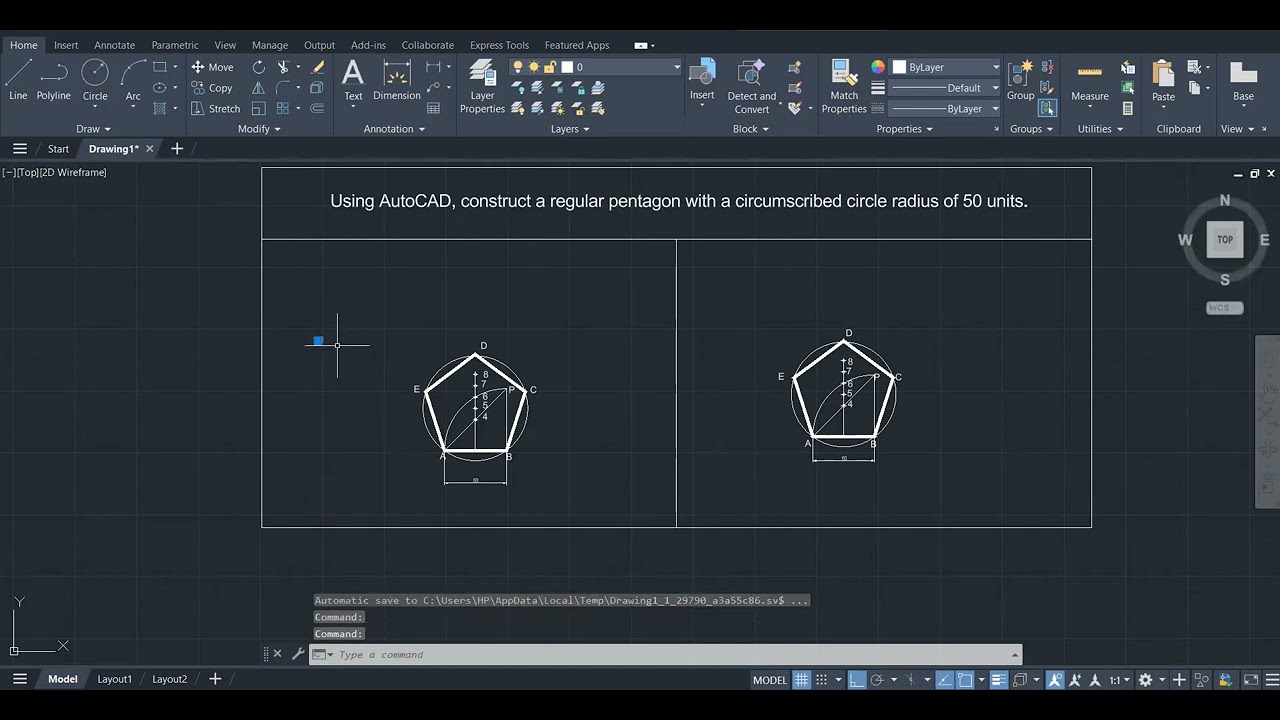Screen dimensions: 1280x720
Task: Click the Text annotation tool
Action: (x=353, y=80)
